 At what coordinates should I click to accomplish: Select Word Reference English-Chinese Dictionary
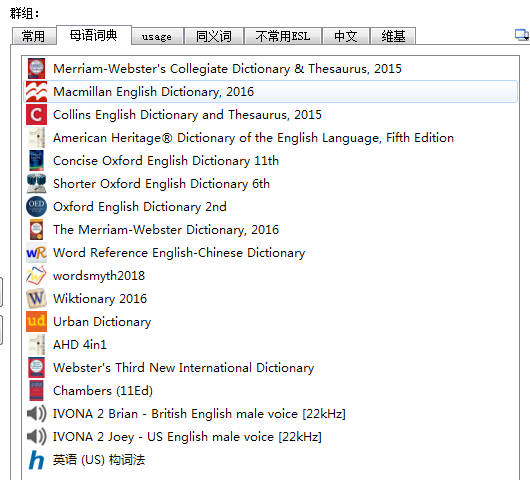(x=271, y=253)
